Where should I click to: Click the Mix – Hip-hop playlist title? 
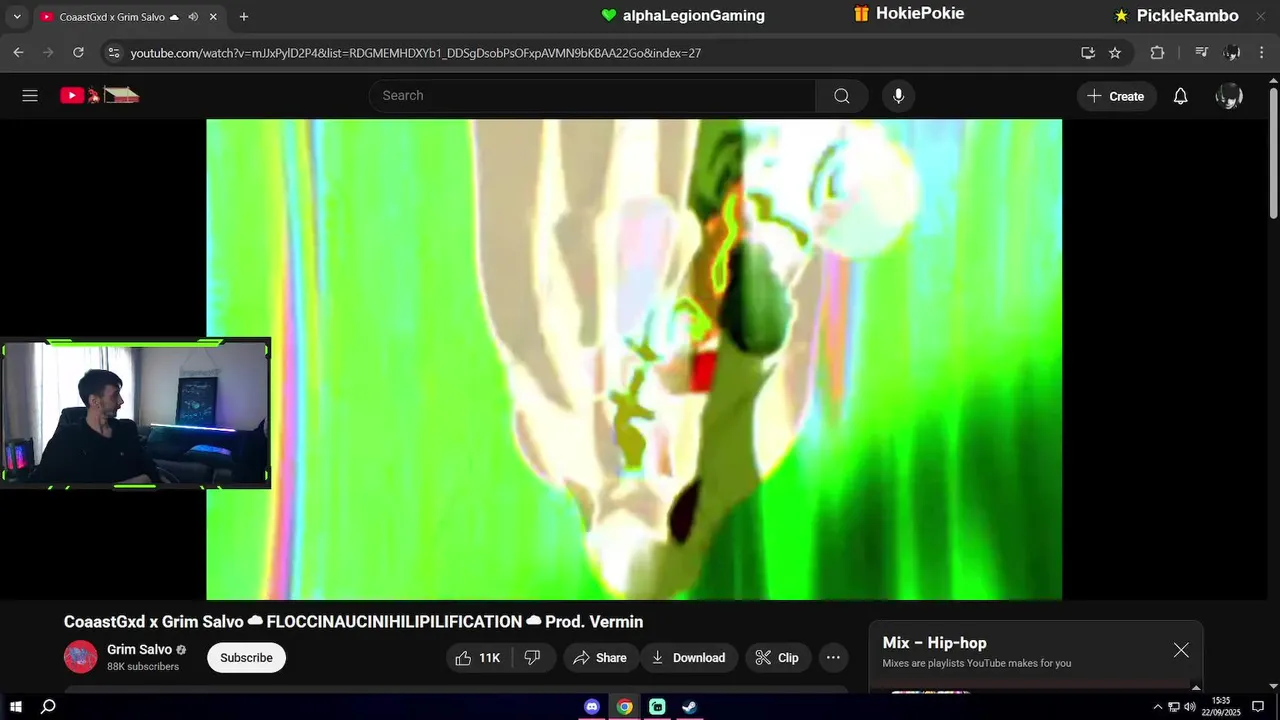934,643
